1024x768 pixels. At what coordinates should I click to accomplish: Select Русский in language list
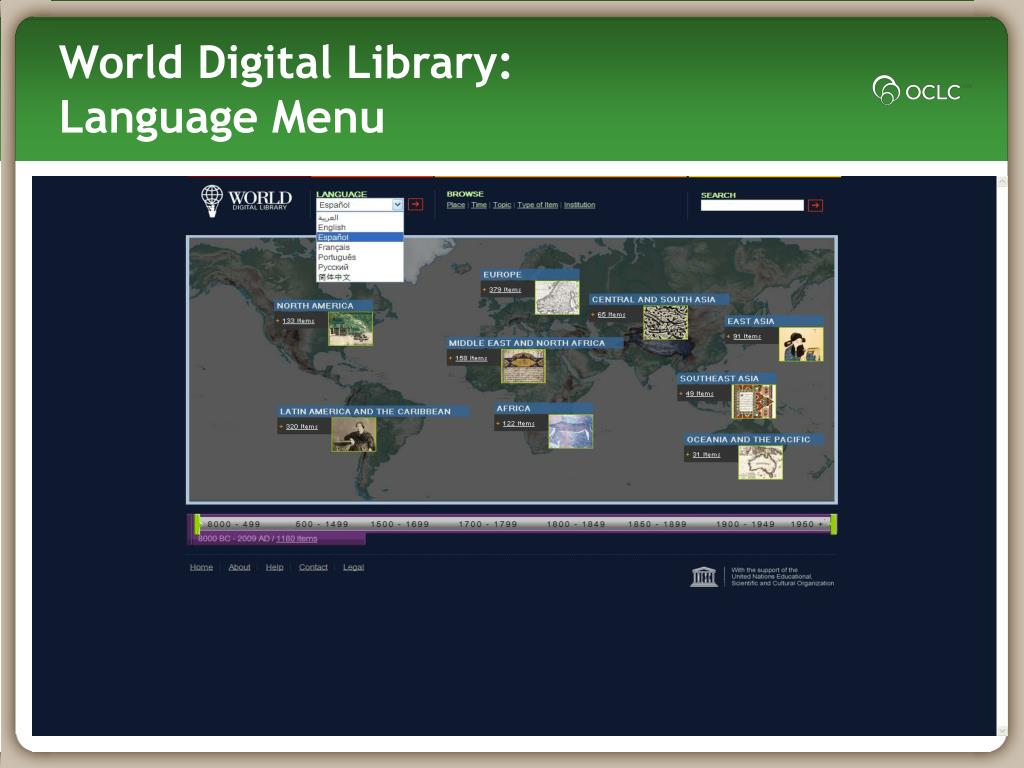pos(360,267)
